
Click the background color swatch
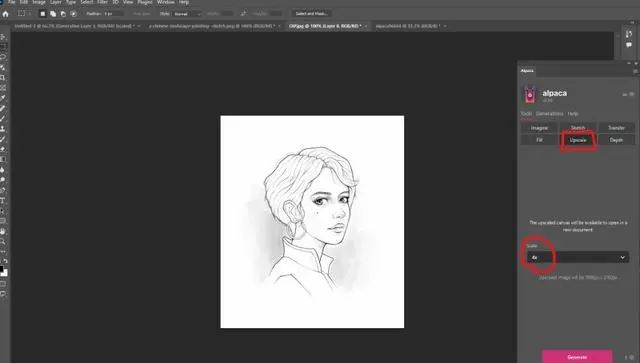[5, 272]
